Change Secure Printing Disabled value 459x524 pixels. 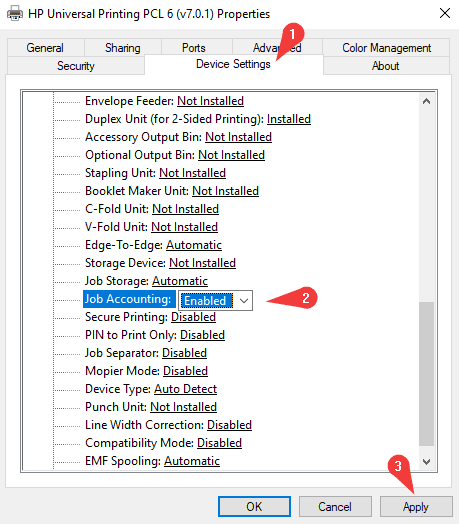(193, 317)
